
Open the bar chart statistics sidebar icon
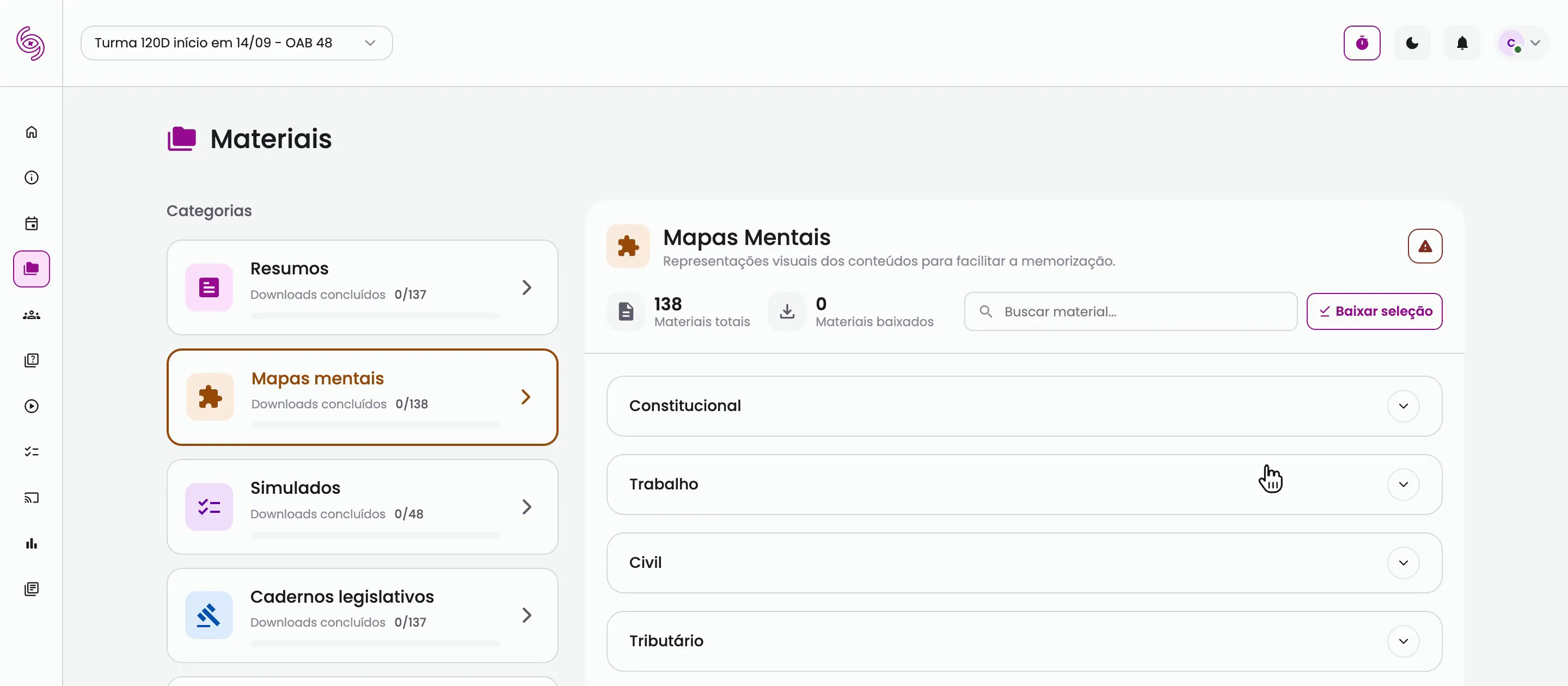(x=32, y=543)
